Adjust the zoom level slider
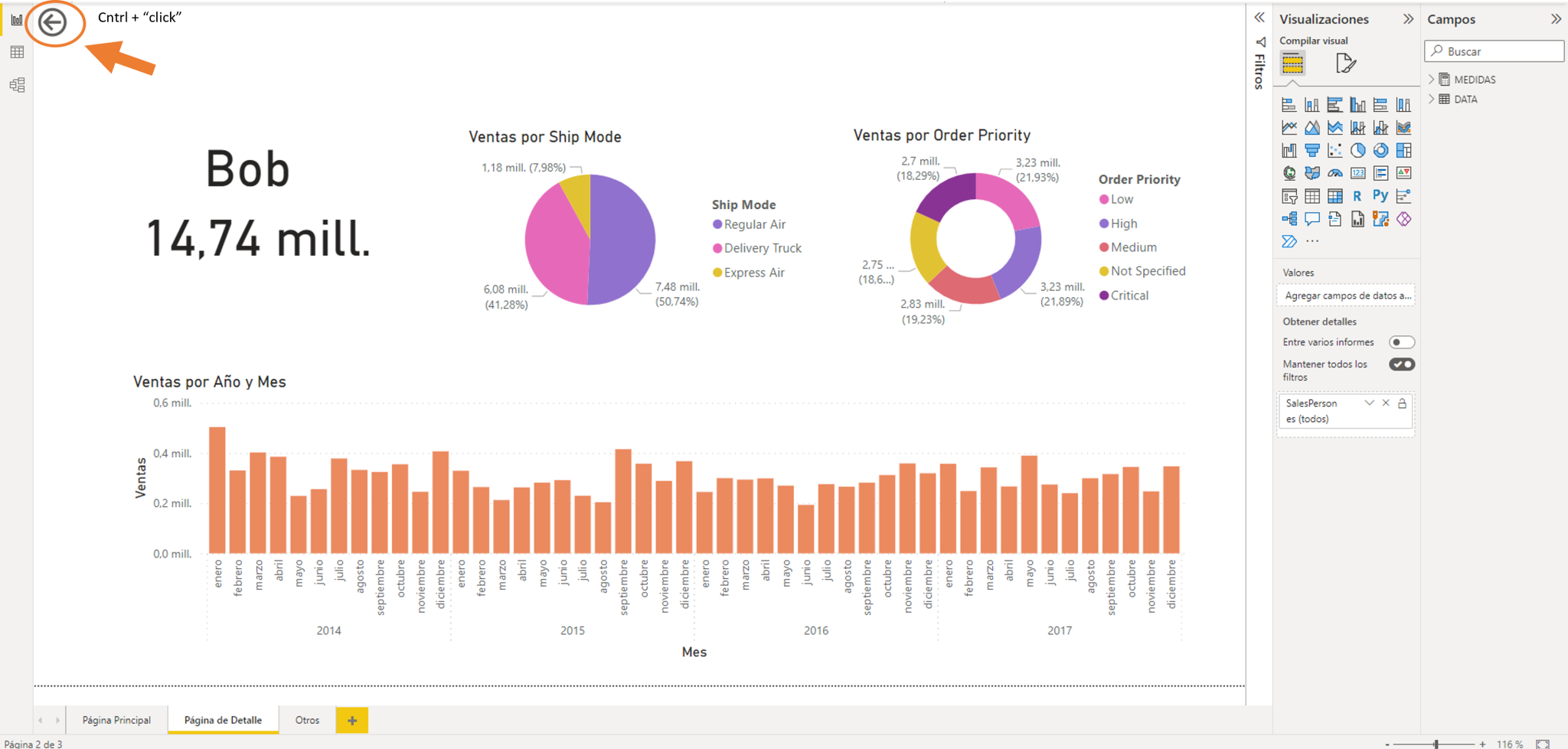This screenshot has width=1568, height=749. click(x=1436, y=744)
